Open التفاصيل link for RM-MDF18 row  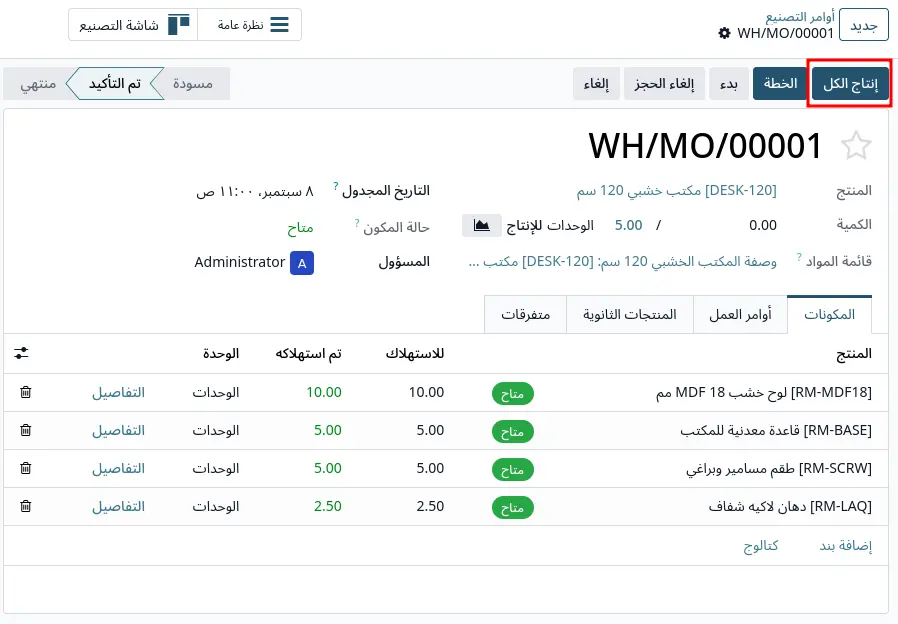pos(119,392)
